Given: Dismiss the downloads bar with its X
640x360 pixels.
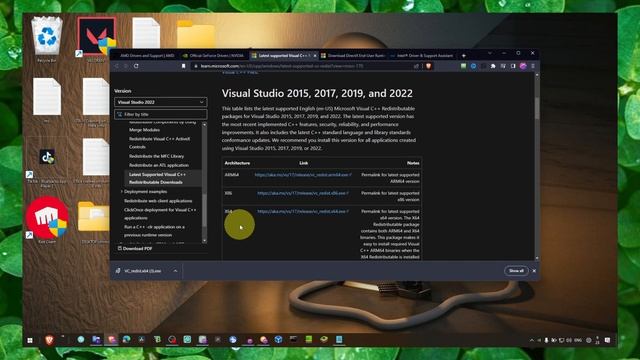Looking at the screenshot, I should [x=534, y=271].
